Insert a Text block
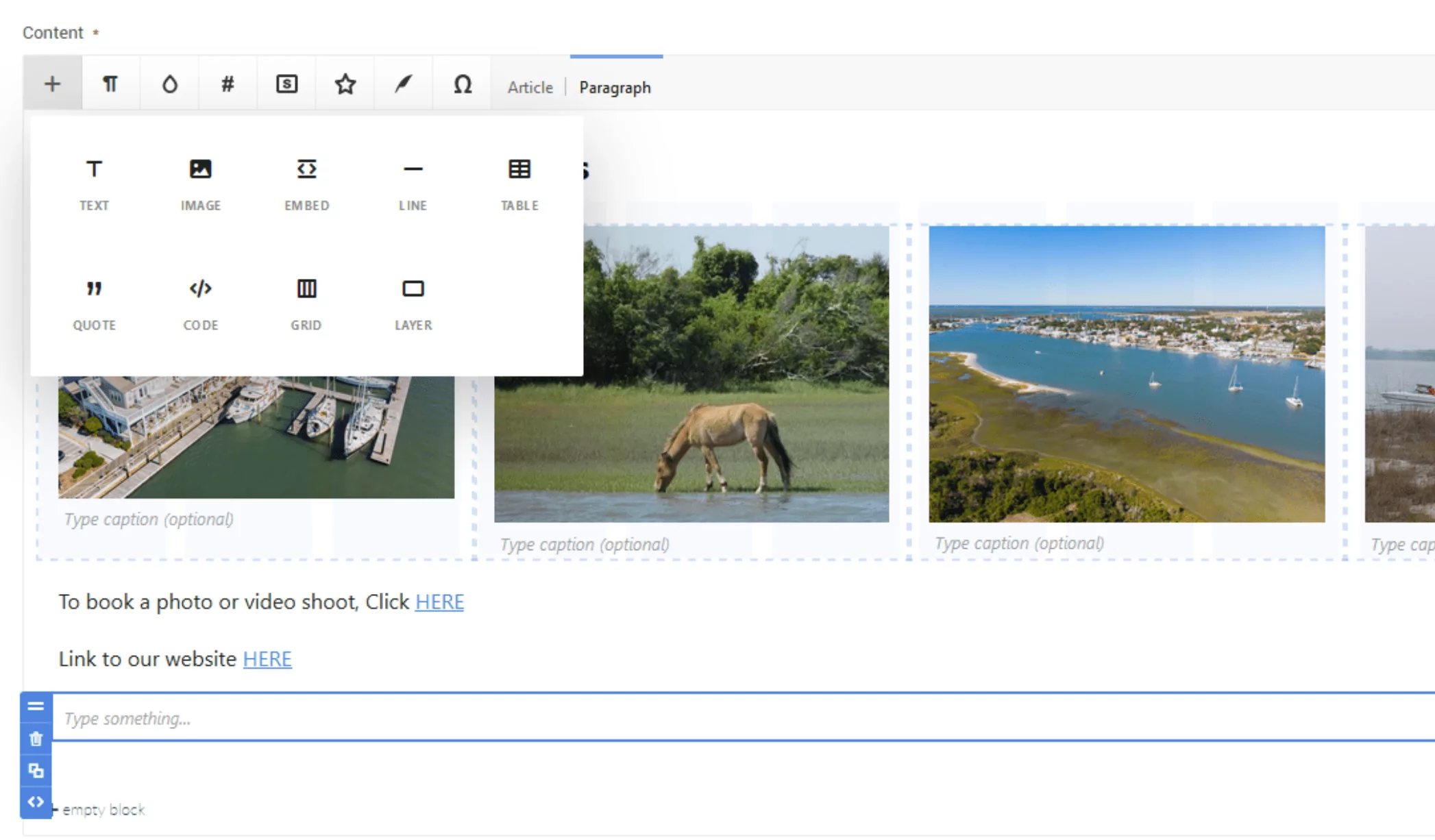 pyautogui.click(x=94, y=184)
